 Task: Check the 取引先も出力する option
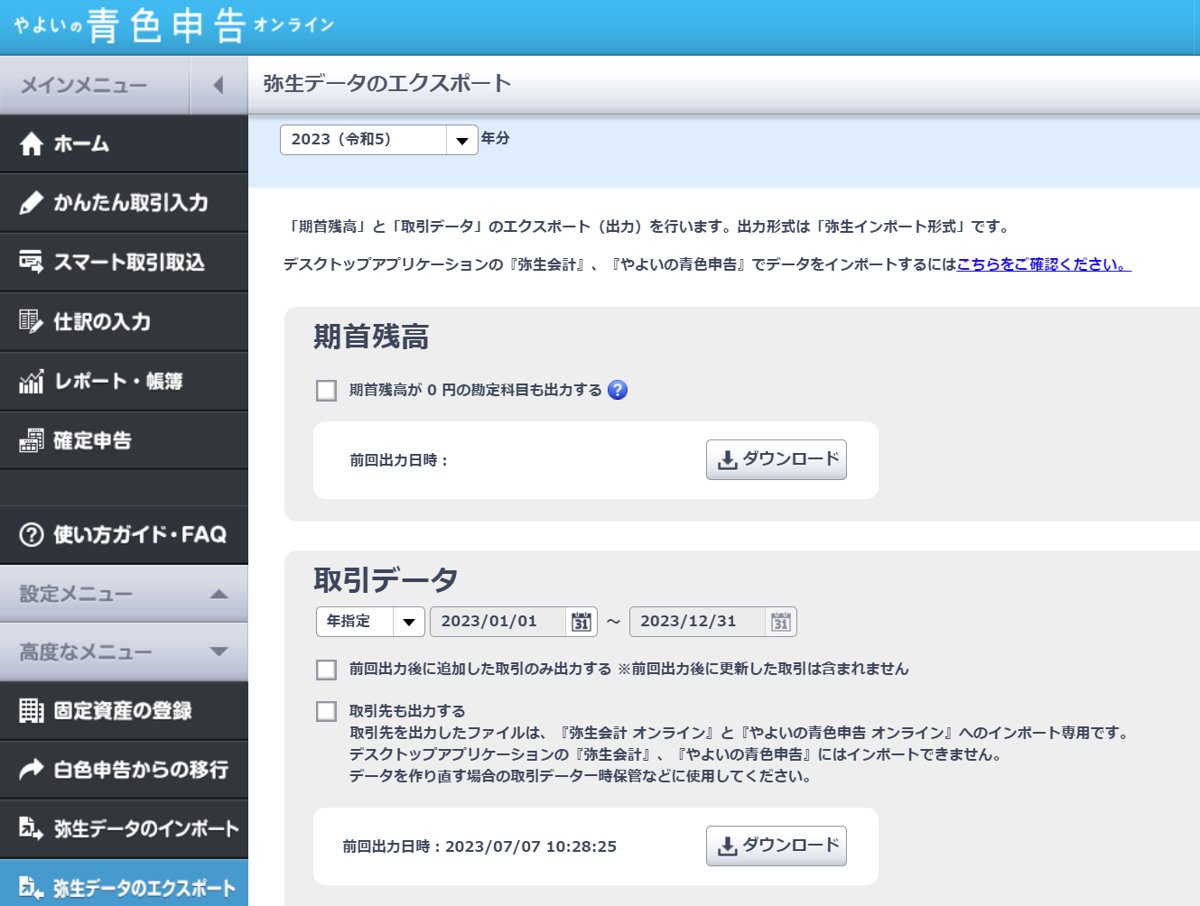(x=326, y=711)
